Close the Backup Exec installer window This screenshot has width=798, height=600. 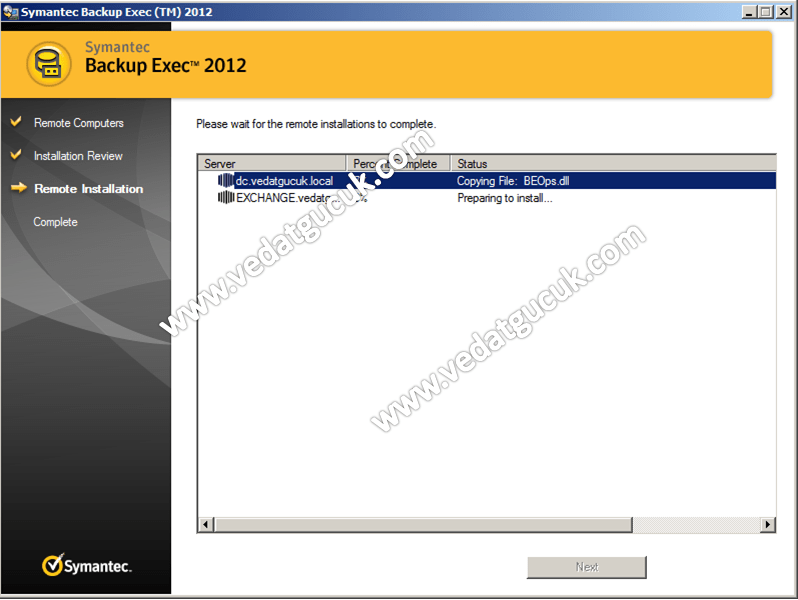tap(784, 12)
